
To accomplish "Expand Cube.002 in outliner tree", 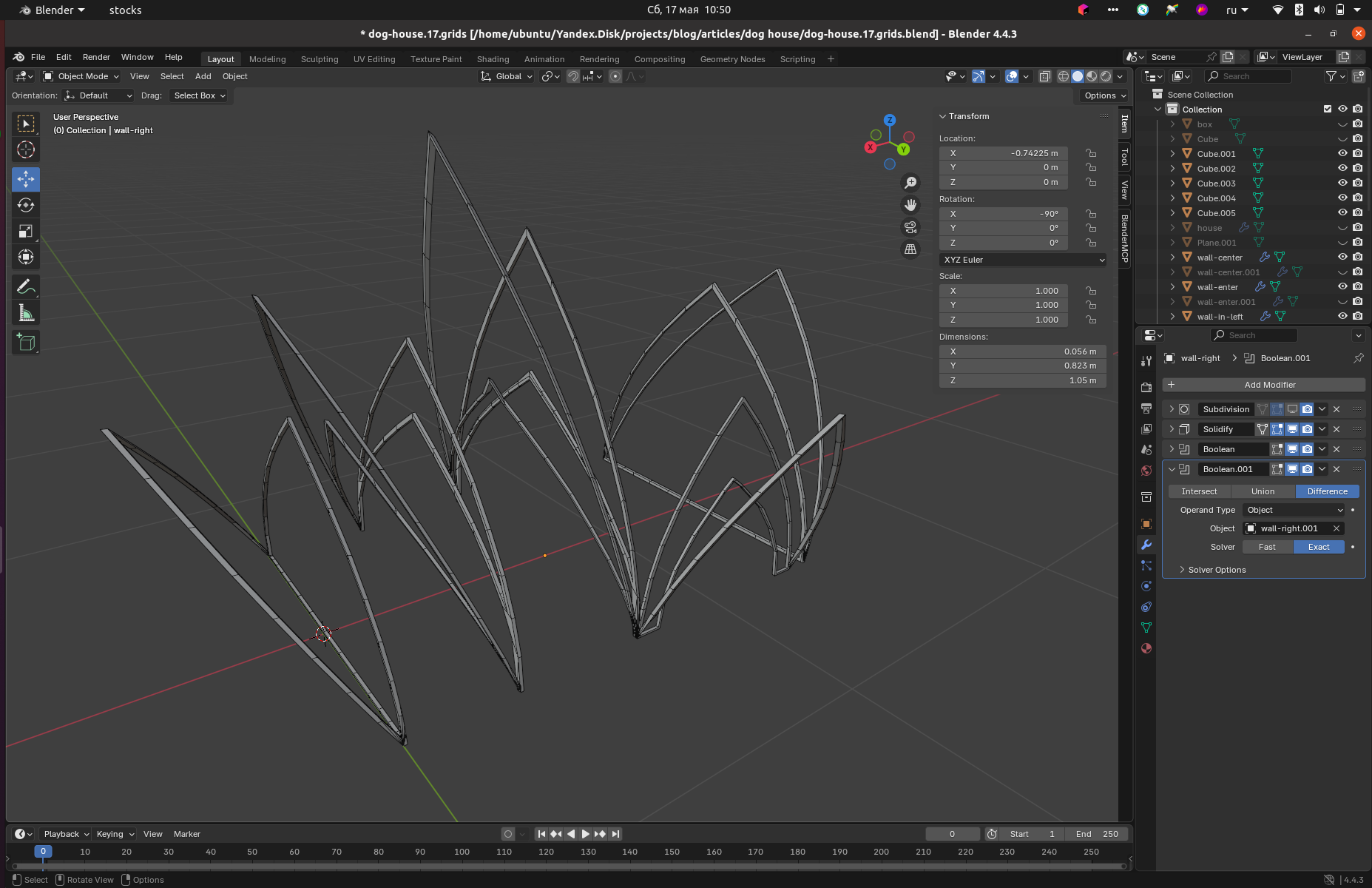I will 1173,169.
